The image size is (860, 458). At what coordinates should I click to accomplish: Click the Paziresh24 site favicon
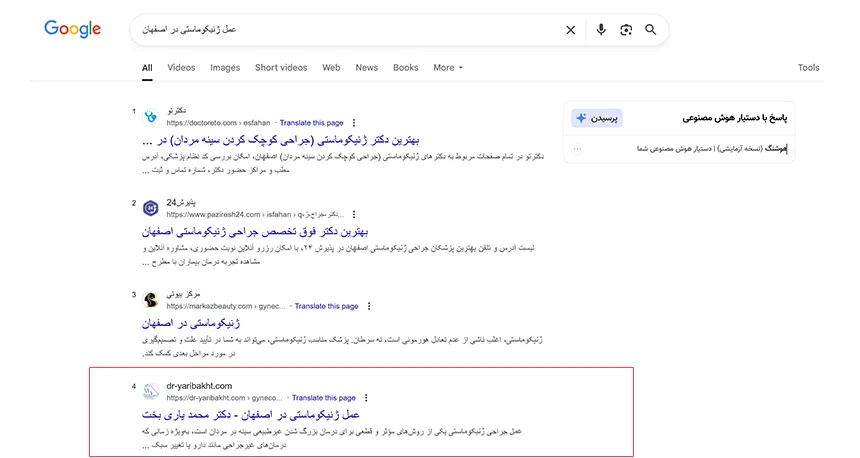(x=151, y=208)
